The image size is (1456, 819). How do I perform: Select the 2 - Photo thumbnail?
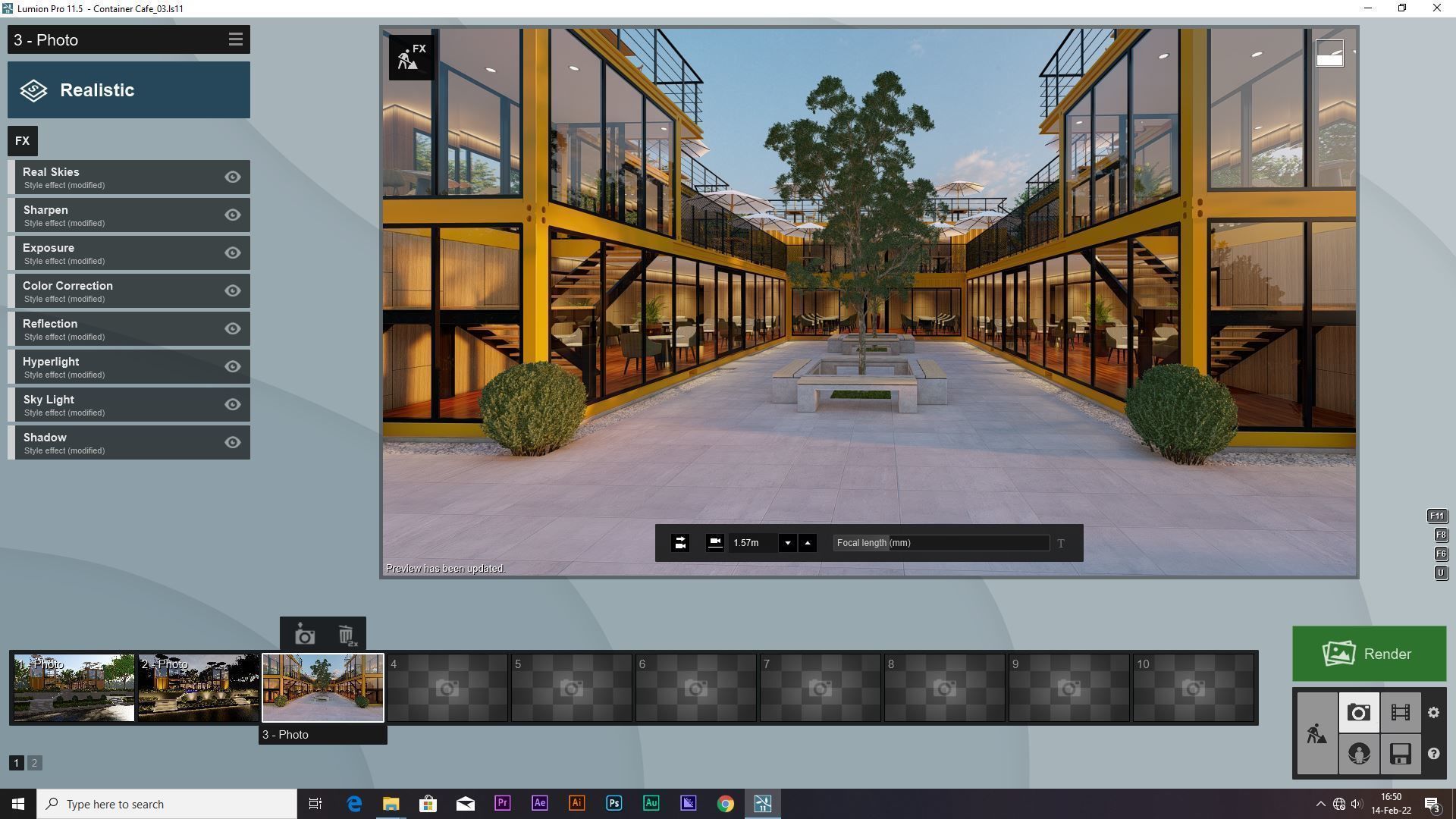(x=199, y=688)
